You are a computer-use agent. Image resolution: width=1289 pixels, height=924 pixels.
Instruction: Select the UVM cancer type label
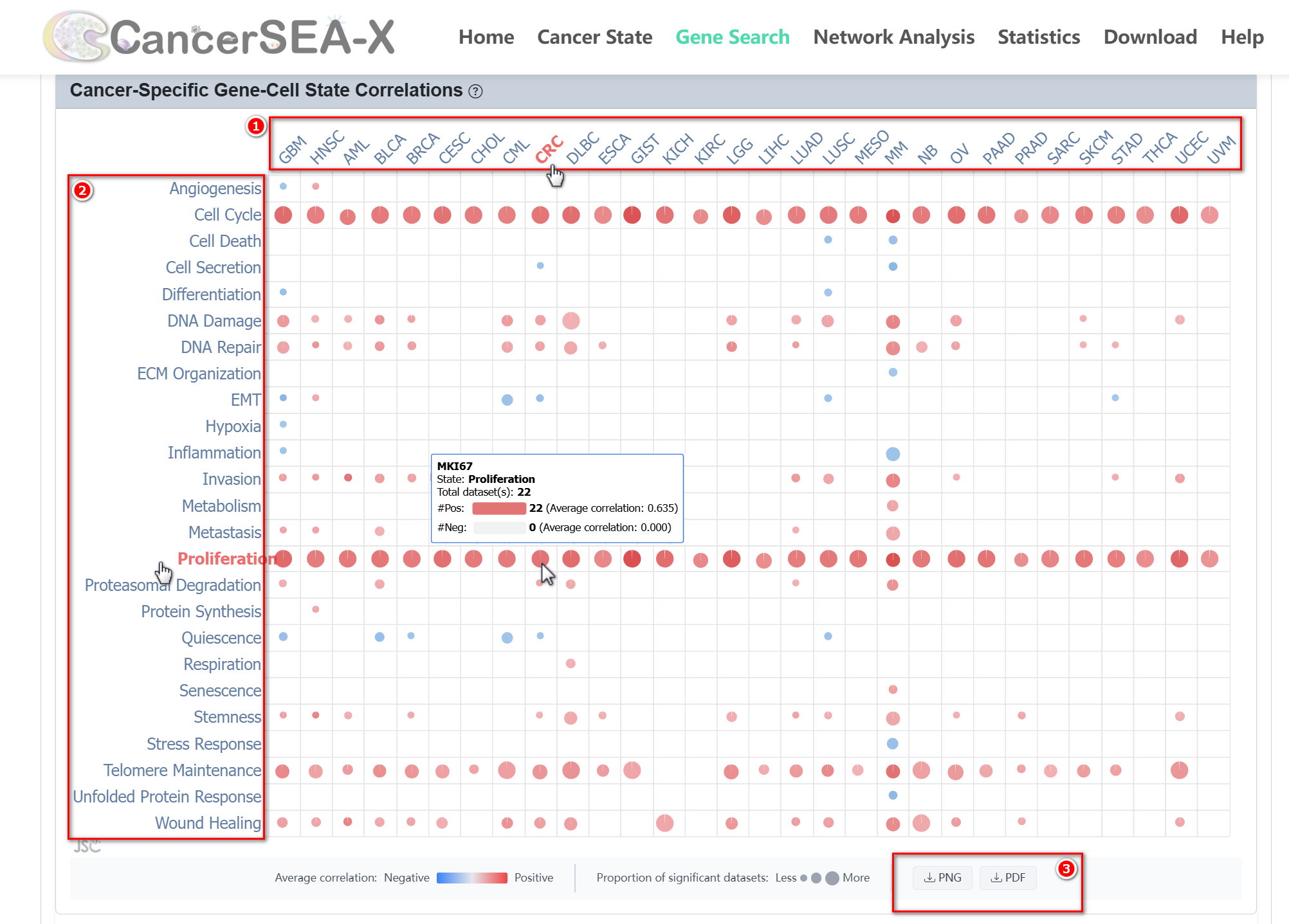[x=1220, y=150]
